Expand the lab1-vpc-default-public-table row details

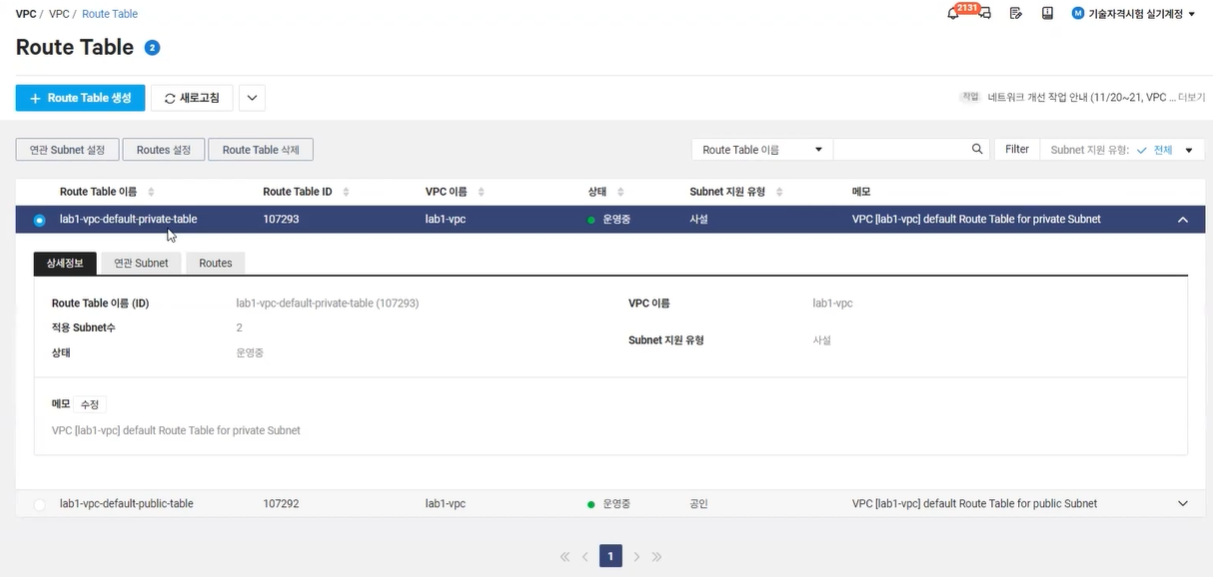tap(1183, 504)
